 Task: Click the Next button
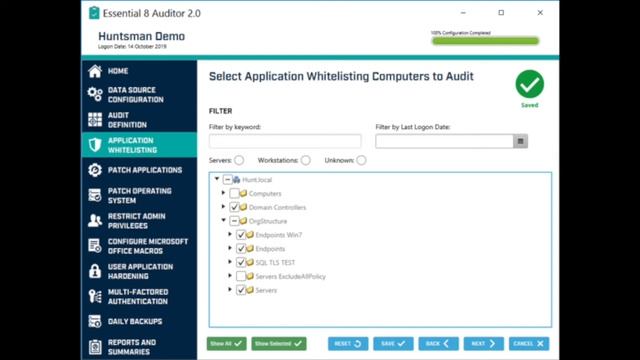point(484,344)
